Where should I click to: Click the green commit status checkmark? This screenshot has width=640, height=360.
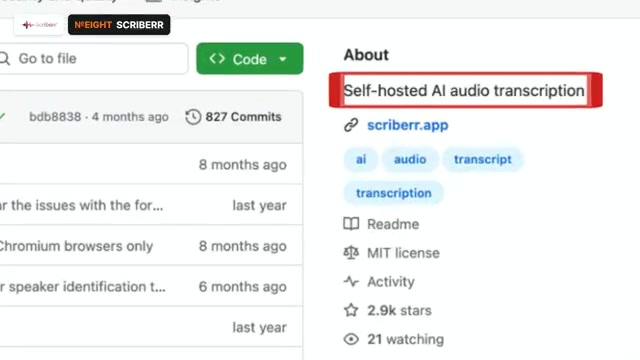tap(2, 117)
